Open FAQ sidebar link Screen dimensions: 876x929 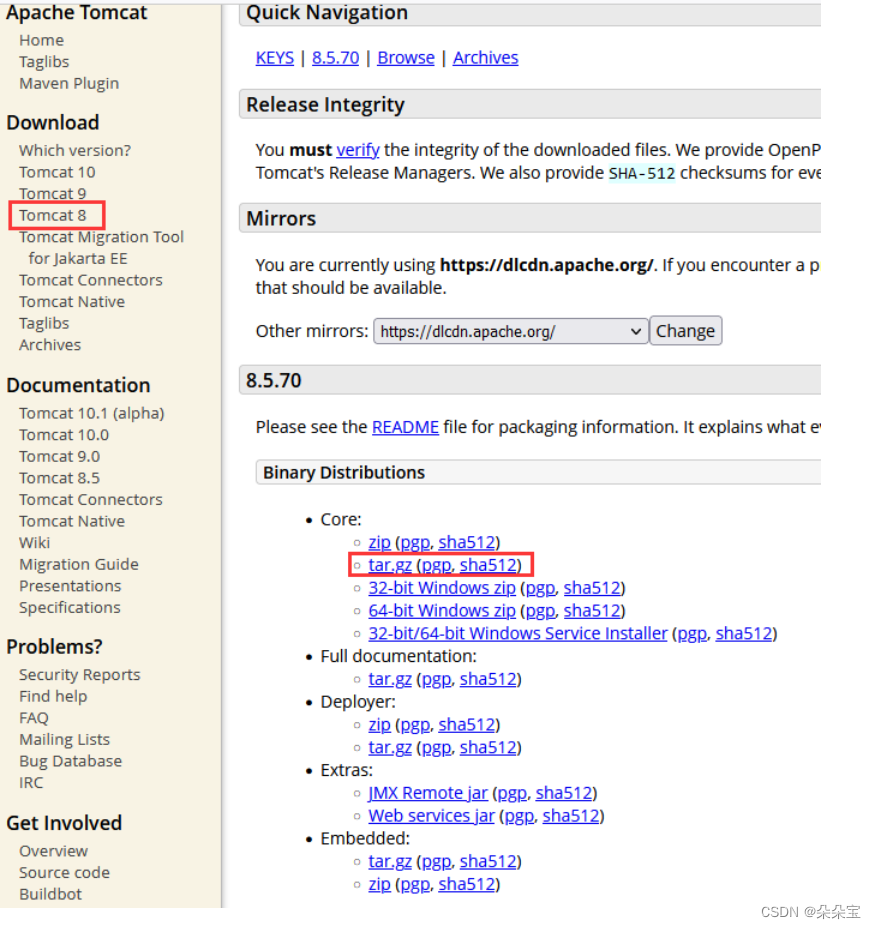(x=34, y=718)
